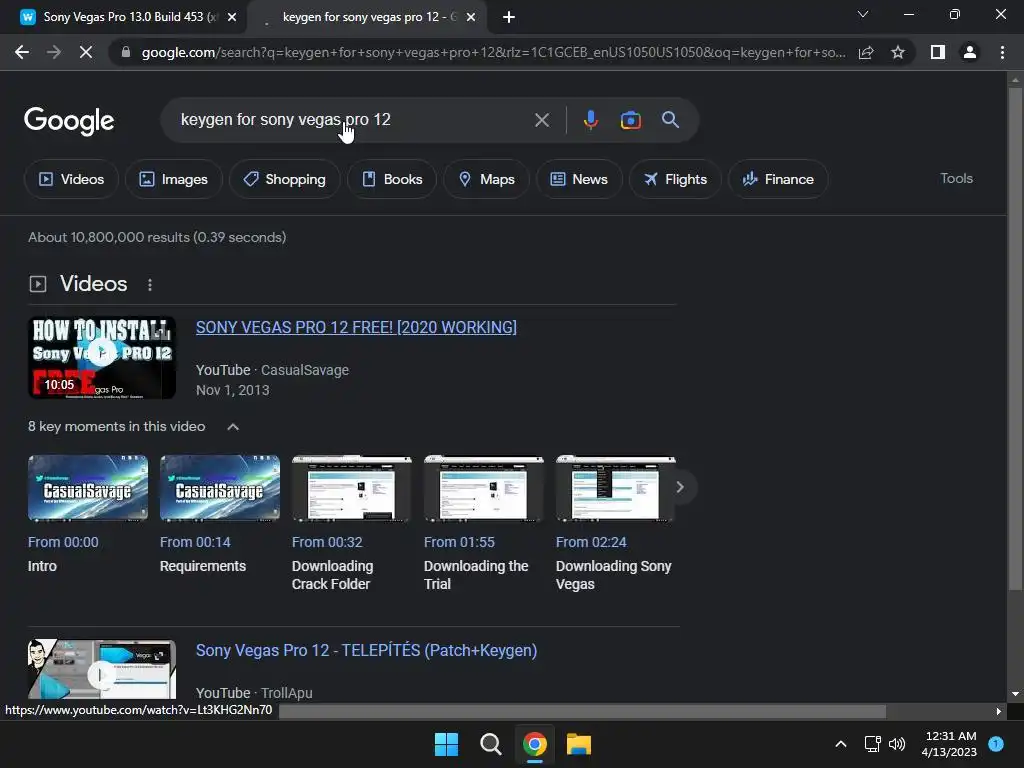1024x768 pixels.
Task: Click the From 01:55 timestamp link
Action: point(459,542)
